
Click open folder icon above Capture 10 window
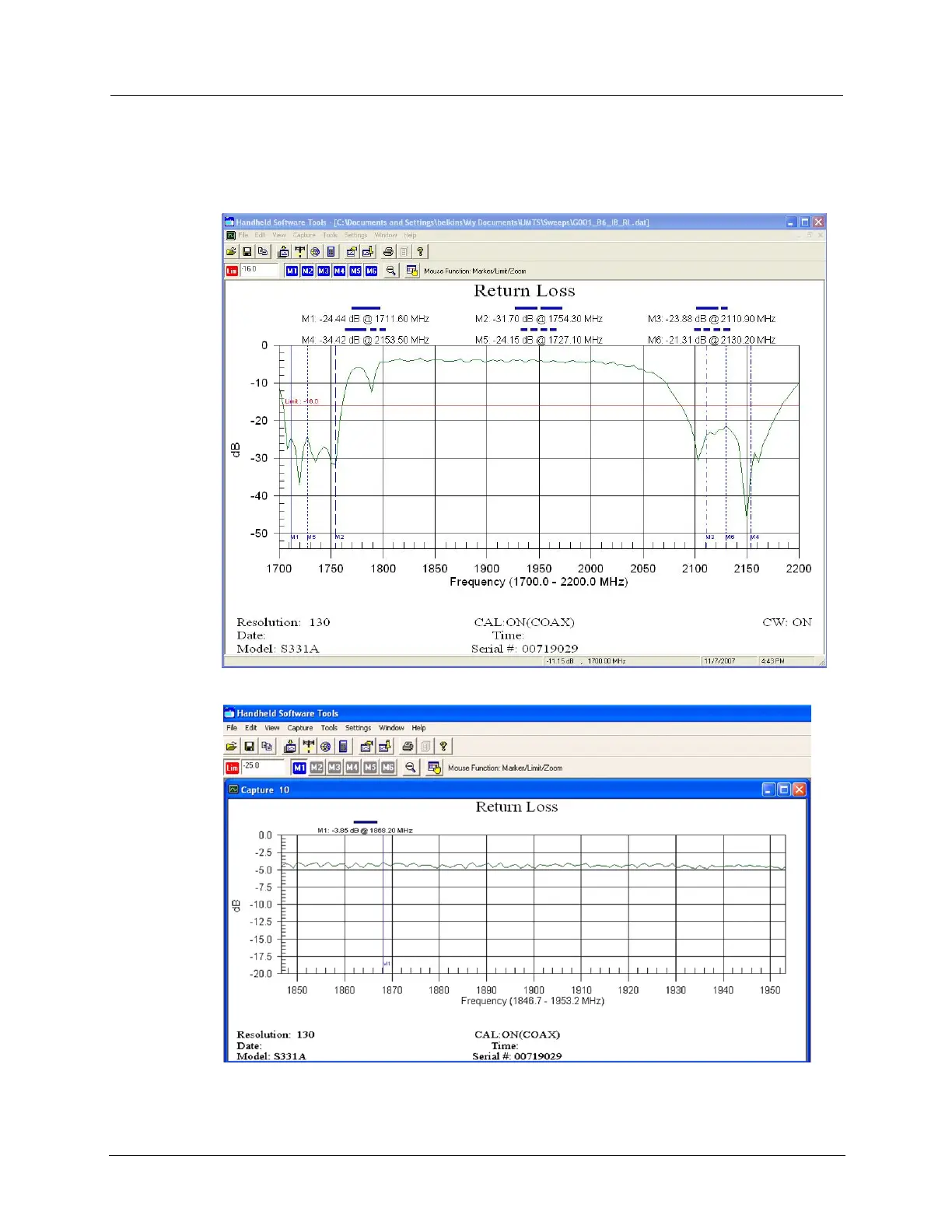pyautogui.click(x=232, y=747)
